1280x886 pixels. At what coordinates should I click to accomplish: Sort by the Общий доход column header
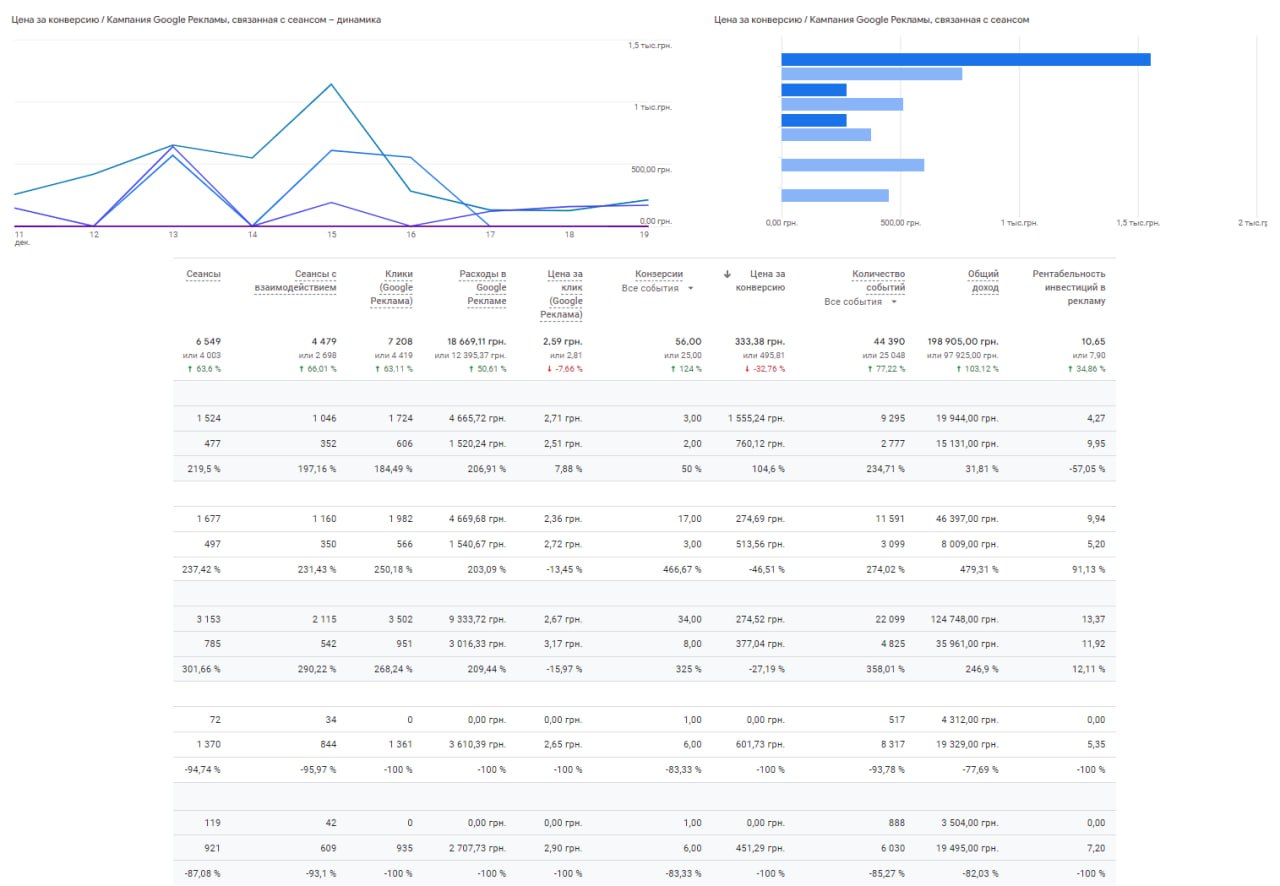[x=983, y=281]
